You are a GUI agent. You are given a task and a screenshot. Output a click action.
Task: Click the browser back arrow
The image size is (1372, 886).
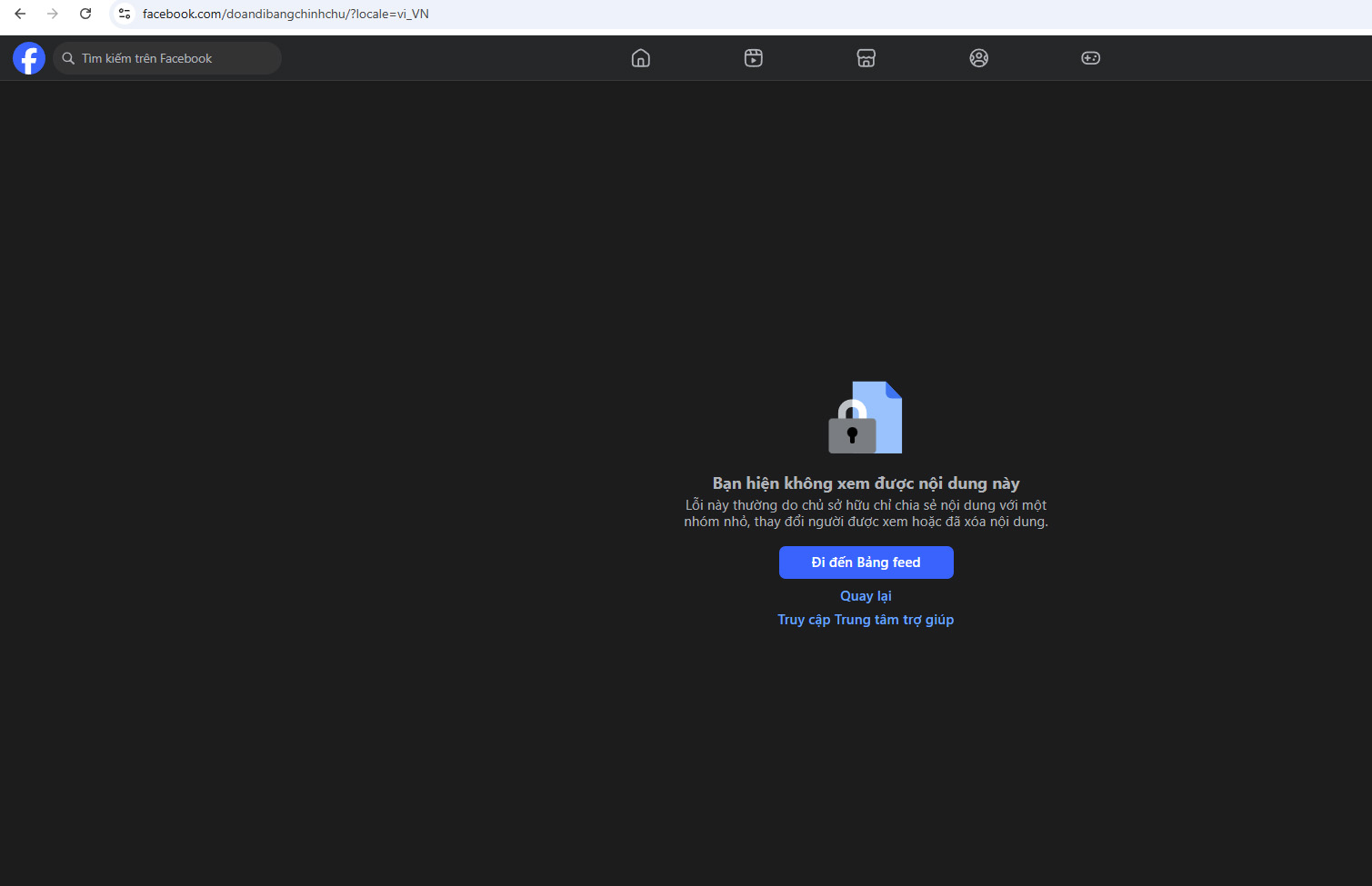(x=20, y=14)
